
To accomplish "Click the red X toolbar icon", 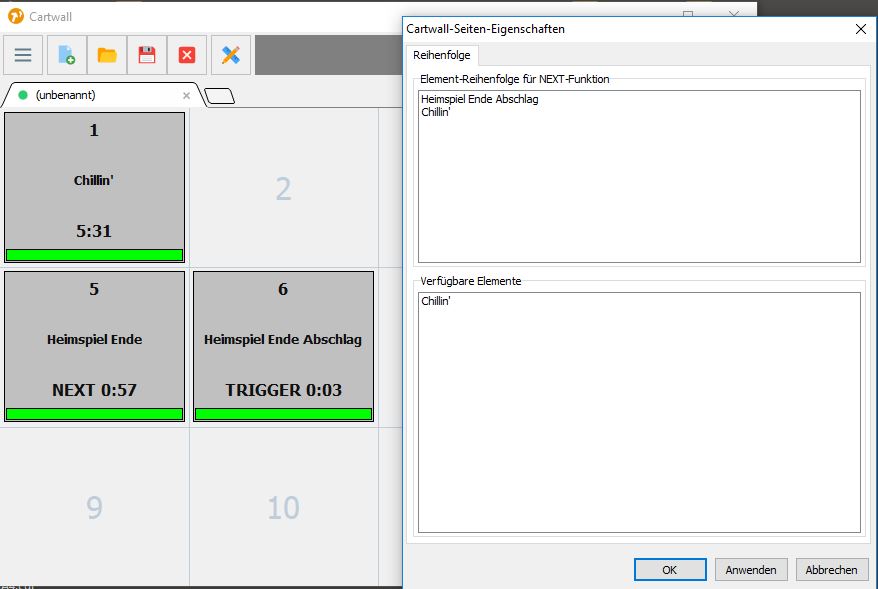I will pos(187,55).
